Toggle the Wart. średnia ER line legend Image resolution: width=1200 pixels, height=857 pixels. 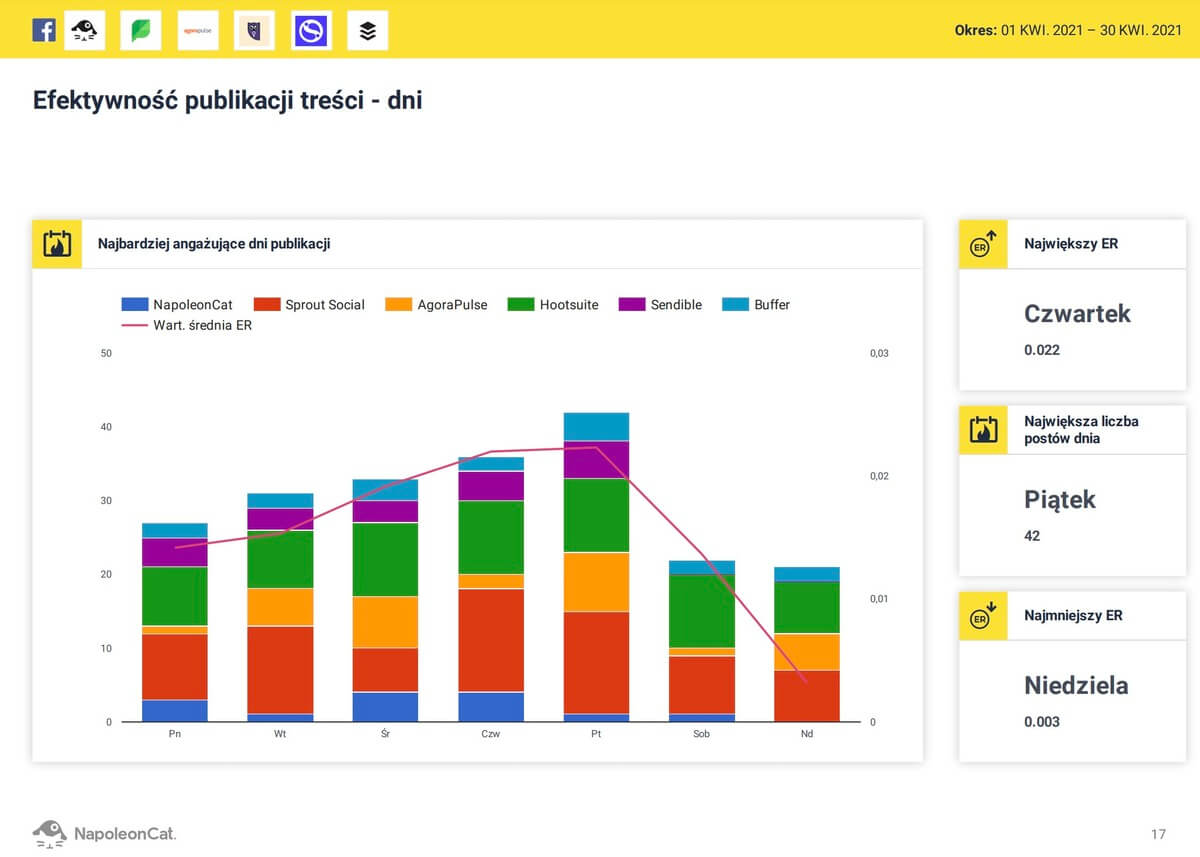(x=186, y=325)
